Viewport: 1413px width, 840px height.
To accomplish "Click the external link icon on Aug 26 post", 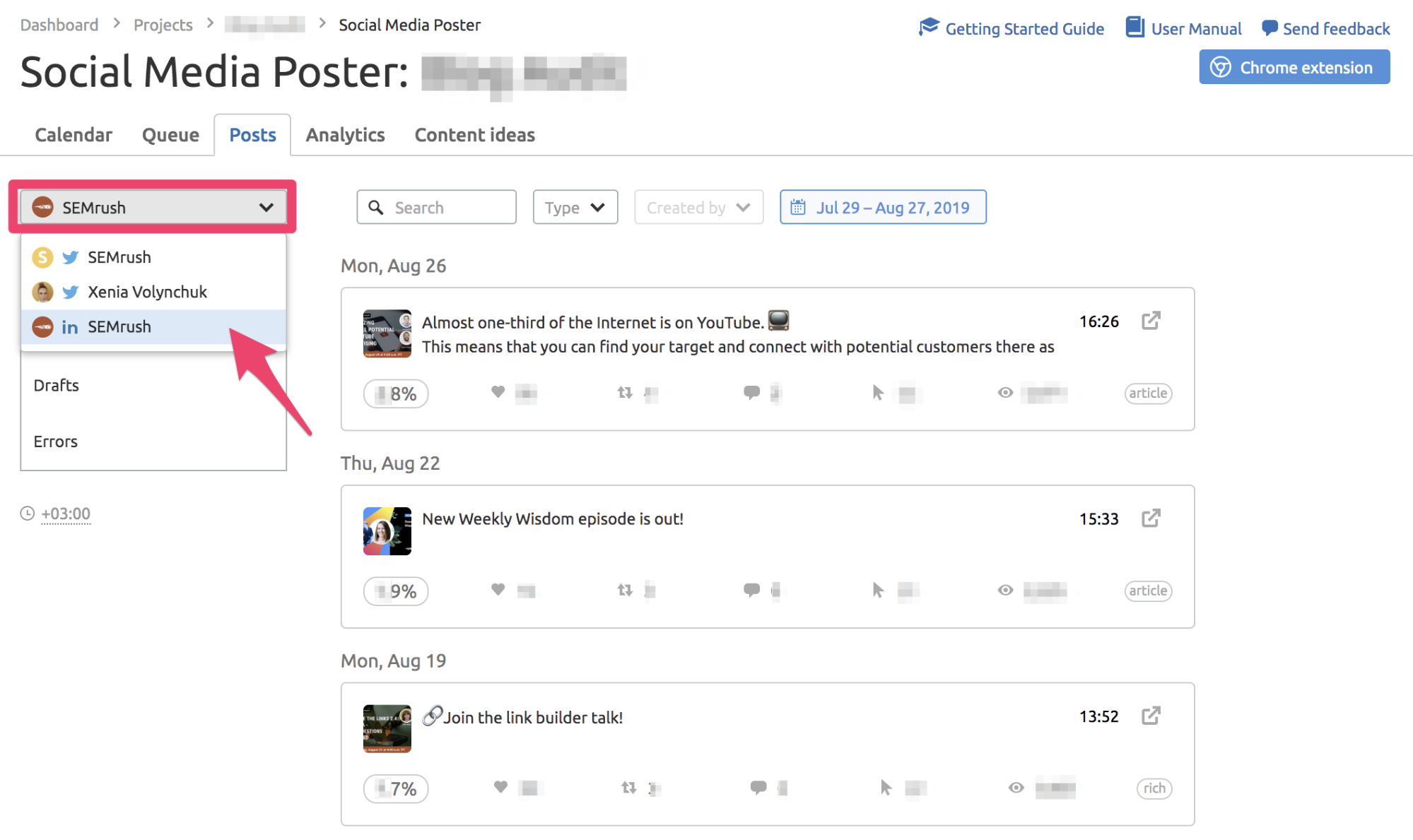I will (x=1152, y=321).
